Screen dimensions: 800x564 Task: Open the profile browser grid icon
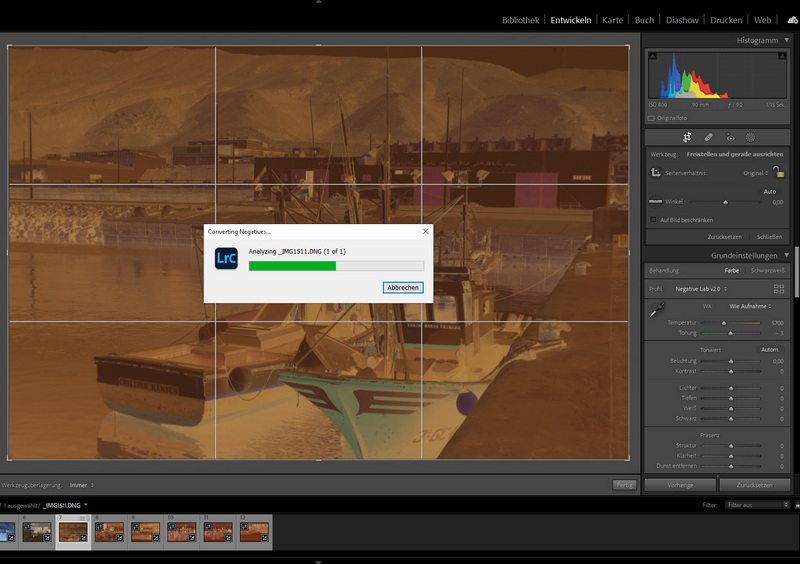click(x=779, y=288)
